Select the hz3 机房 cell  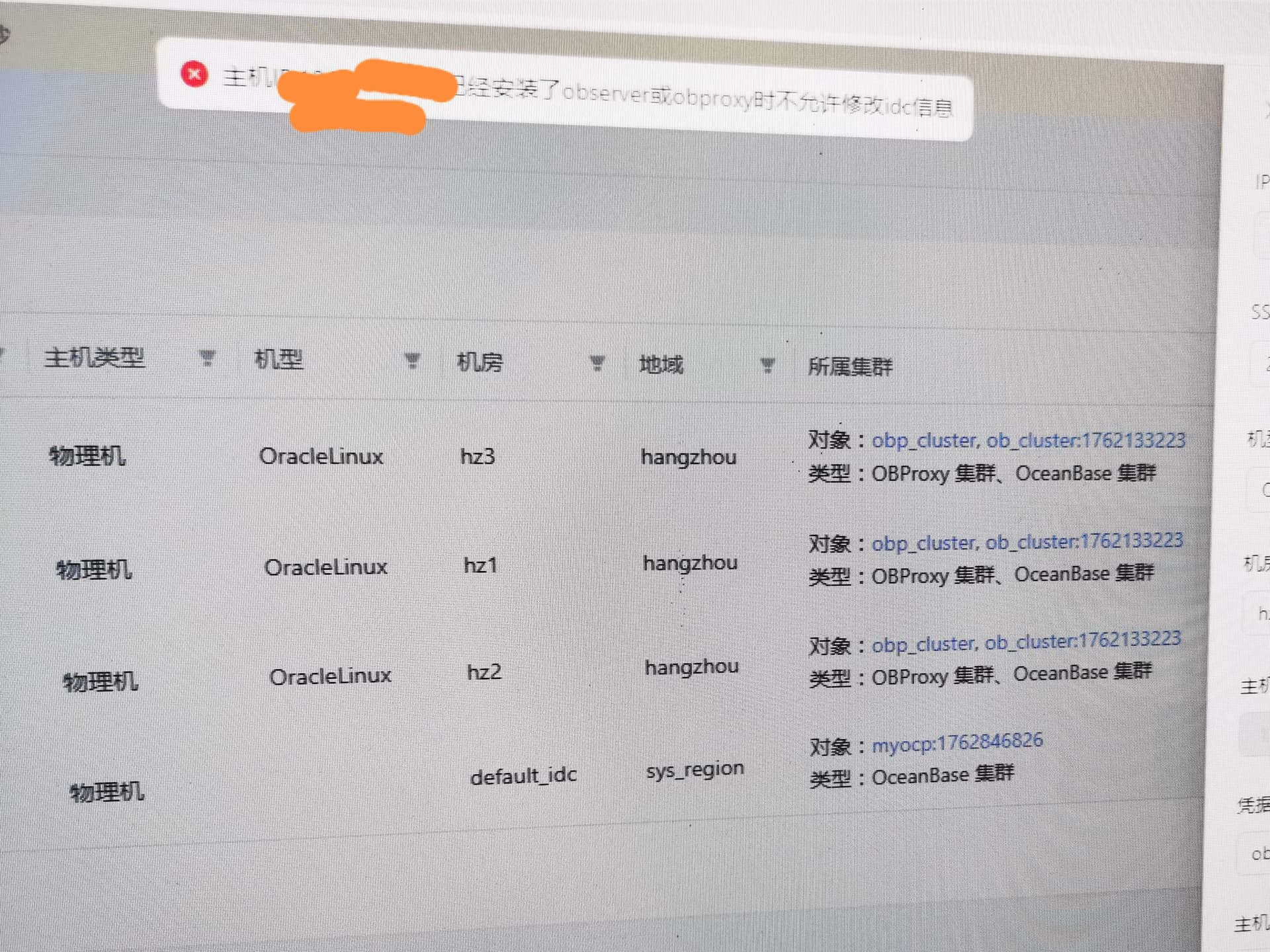478,456
